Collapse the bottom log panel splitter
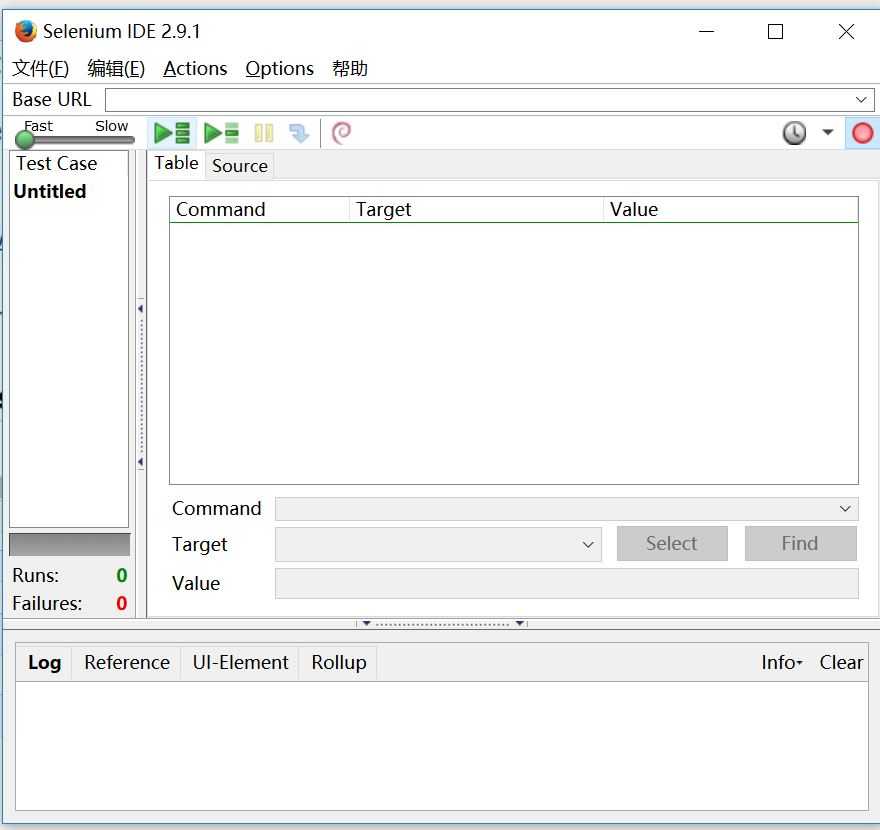 tap(442, 623)
